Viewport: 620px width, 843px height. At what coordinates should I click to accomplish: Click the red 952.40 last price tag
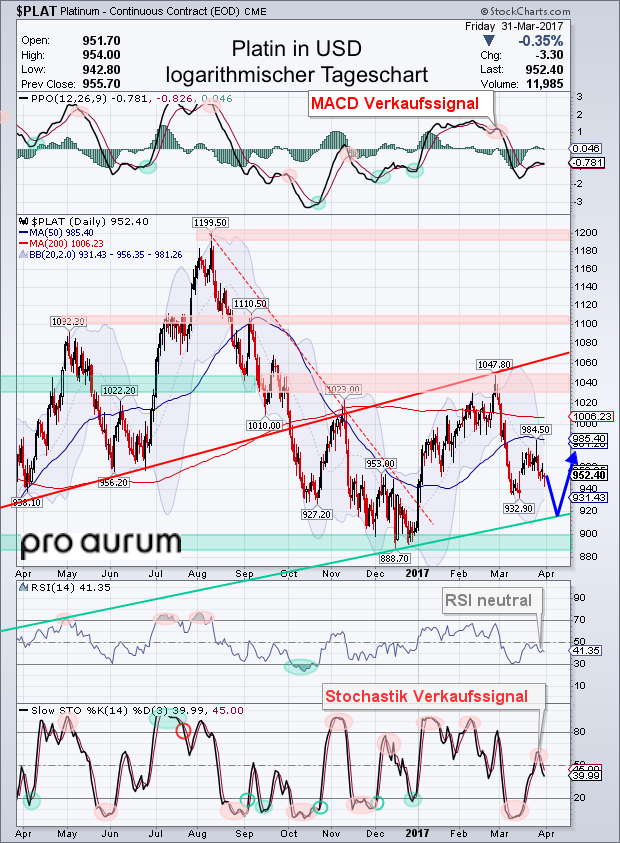587,474
